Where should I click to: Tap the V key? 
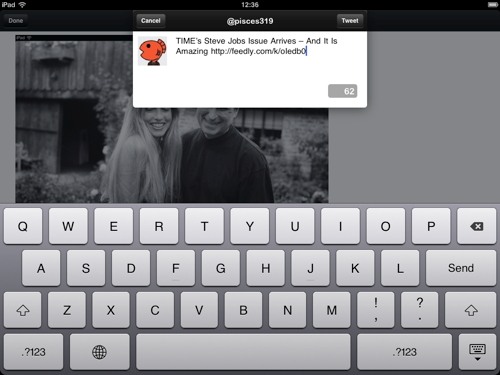199,310
